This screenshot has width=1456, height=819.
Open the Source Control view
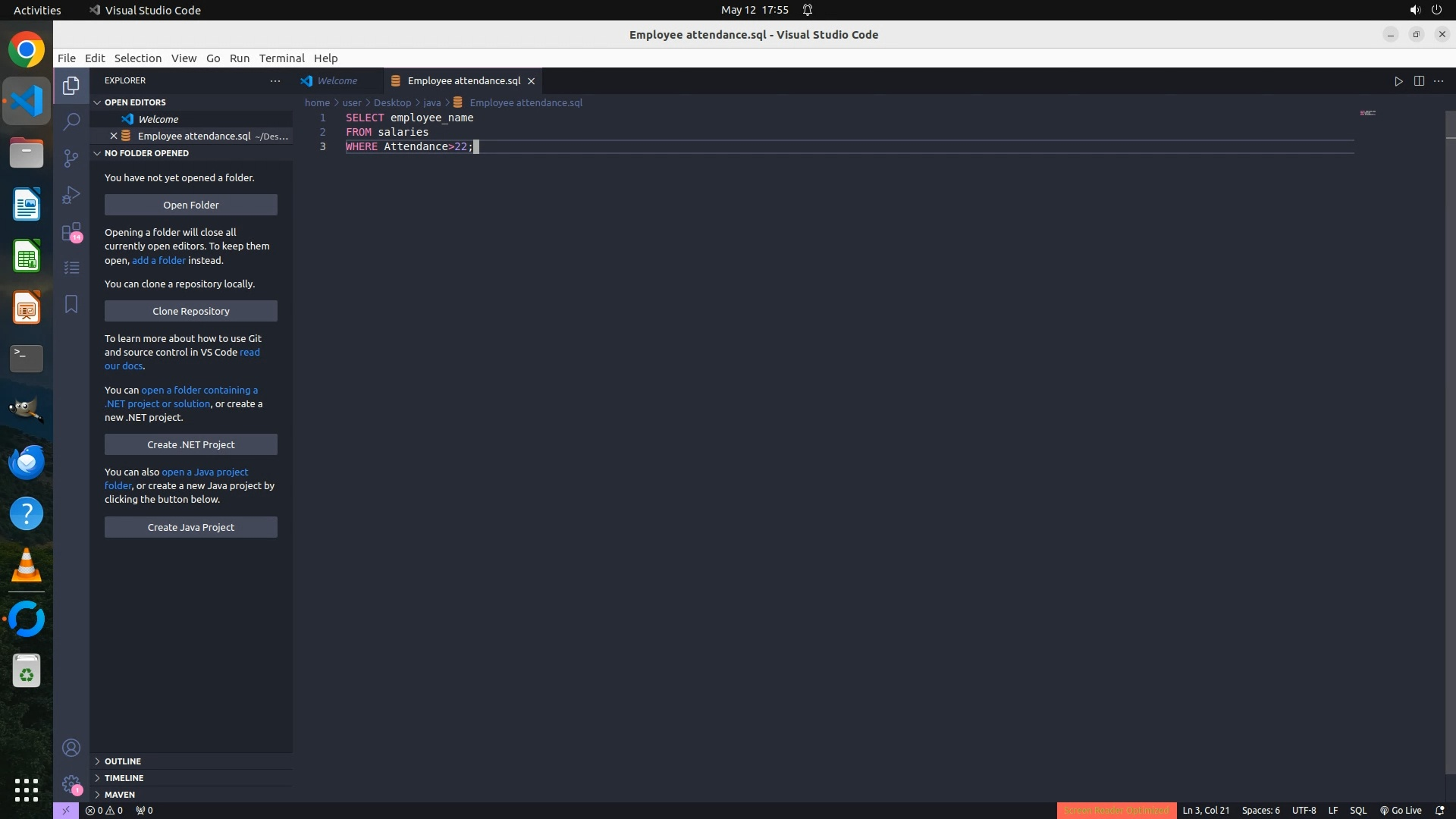coord(71,158)
